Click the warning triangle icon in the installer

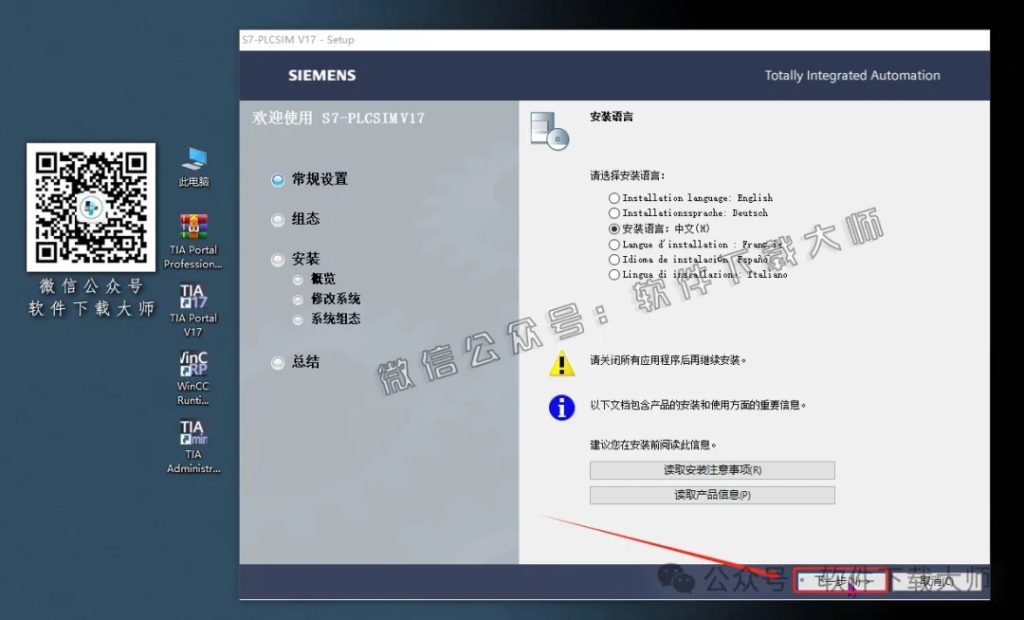pyautogui.click(x=561, y=364)
